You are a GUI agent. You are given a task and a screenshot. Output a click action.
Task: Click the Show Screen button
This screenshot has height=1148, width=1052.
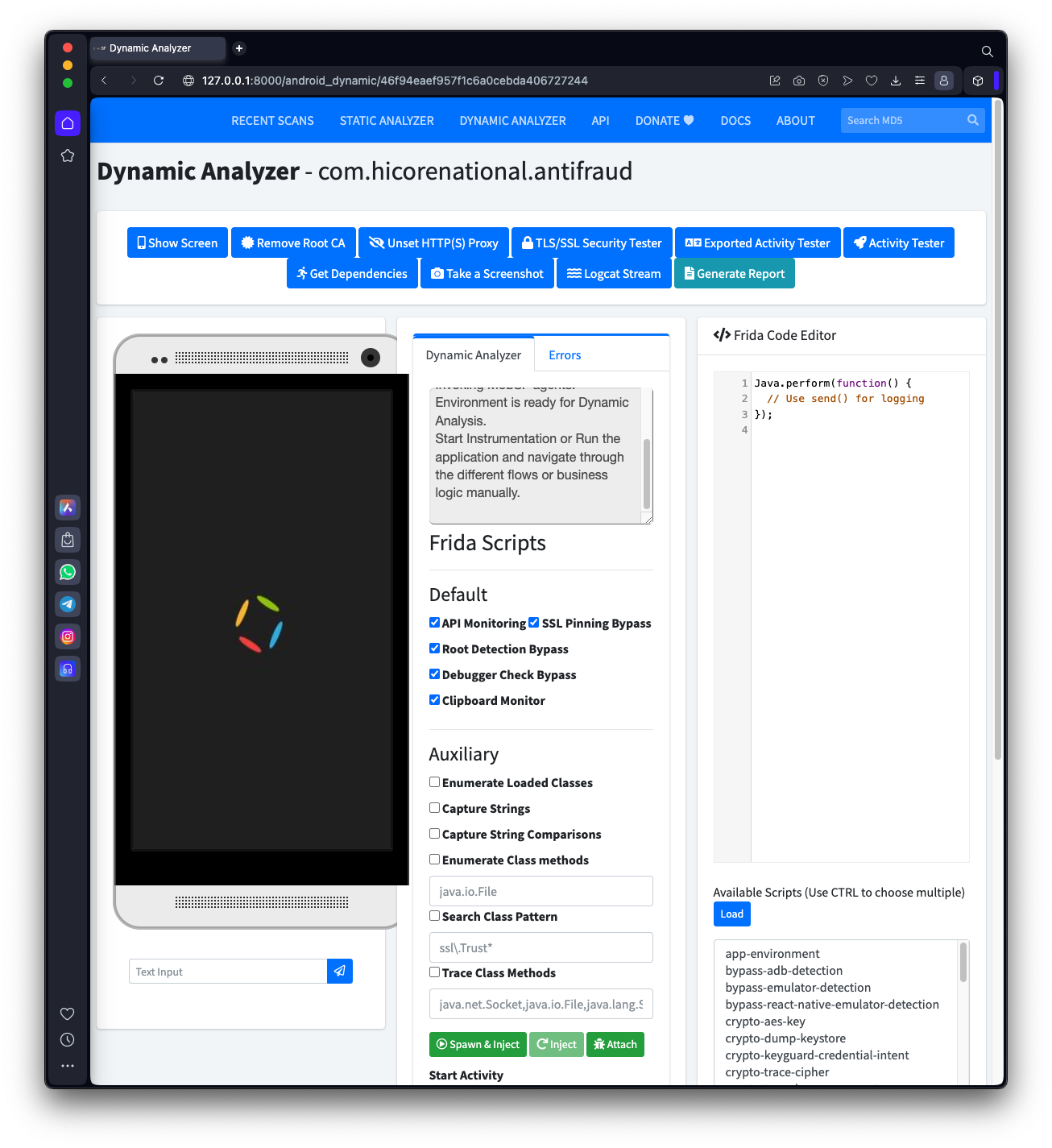(177, 242)
